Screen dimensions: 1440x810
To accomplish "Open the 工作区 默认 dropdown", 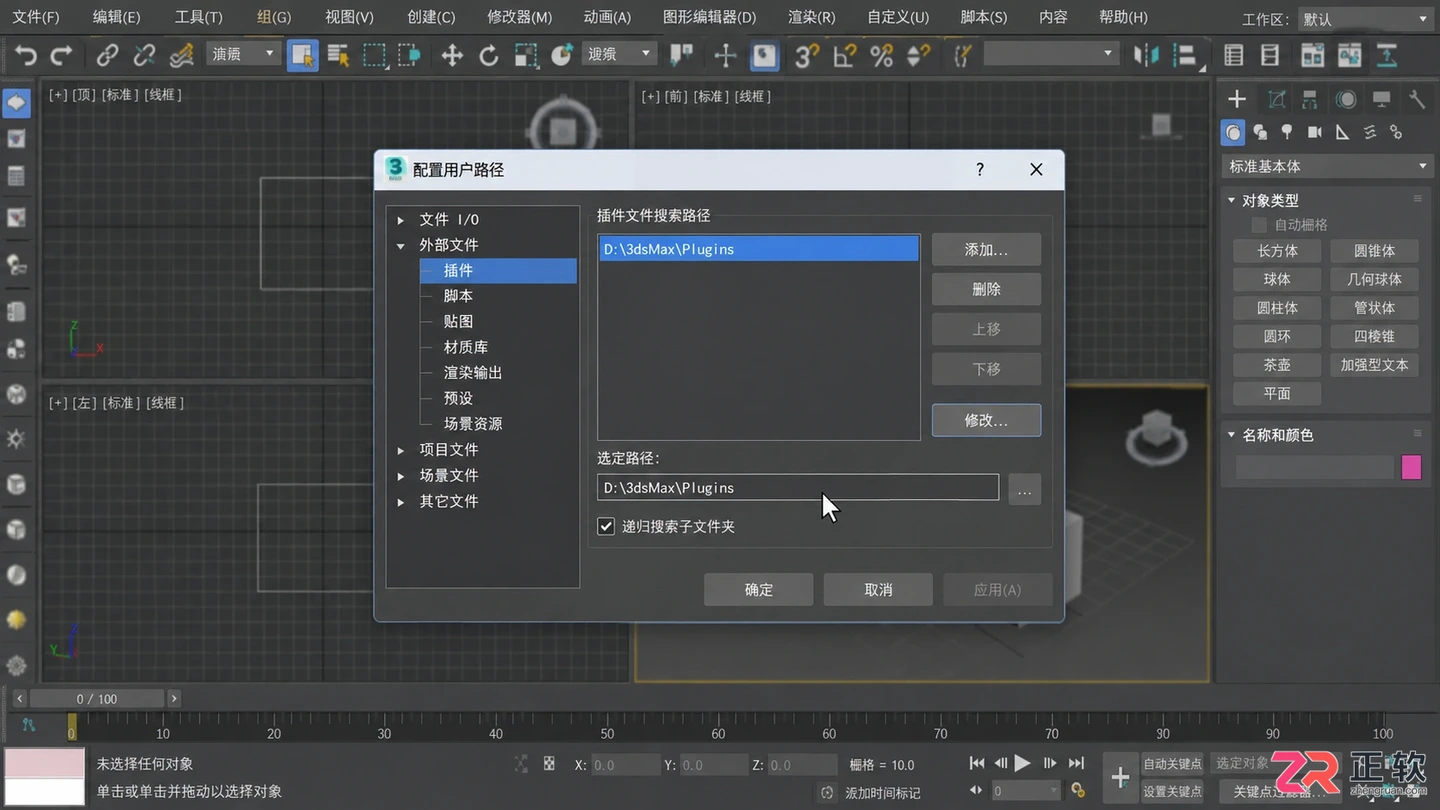I will point(1366,19).
